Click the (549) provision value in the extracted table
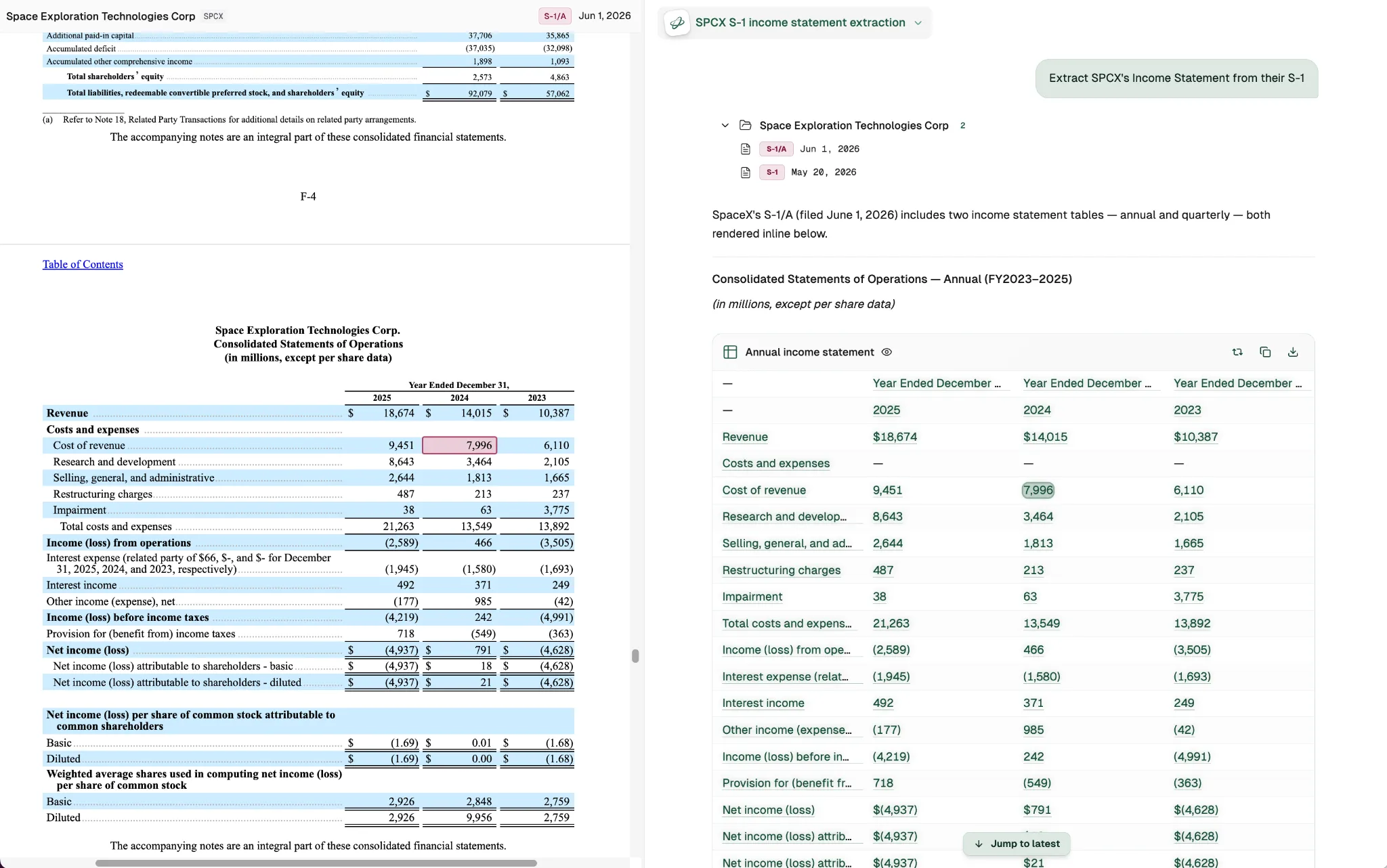Viewport: 1387px width, 868px height. pos(1037,783)
